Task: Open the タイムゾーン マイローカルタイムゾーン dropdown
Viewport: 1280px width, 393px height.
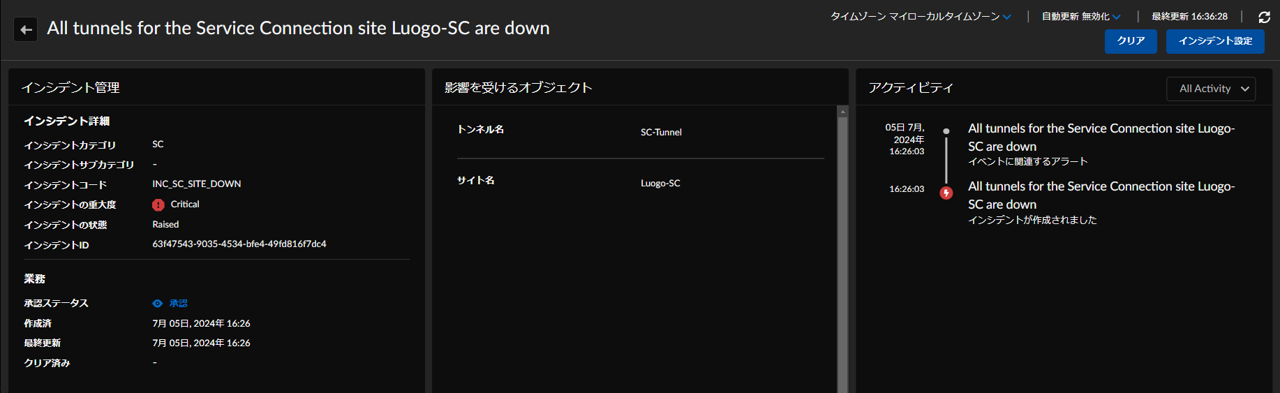Action: tap(920, 17)
